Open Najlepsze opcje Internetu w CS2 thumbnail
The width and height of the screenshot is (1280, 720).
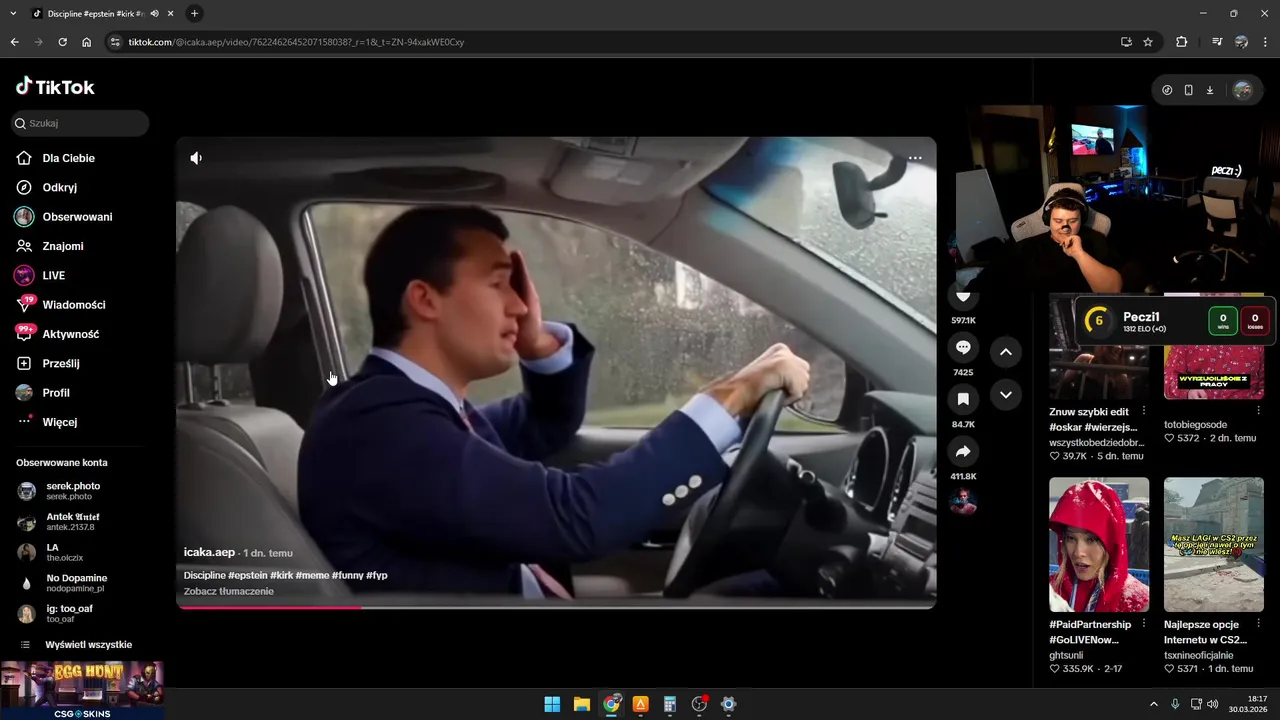[x=1214, y=544]
